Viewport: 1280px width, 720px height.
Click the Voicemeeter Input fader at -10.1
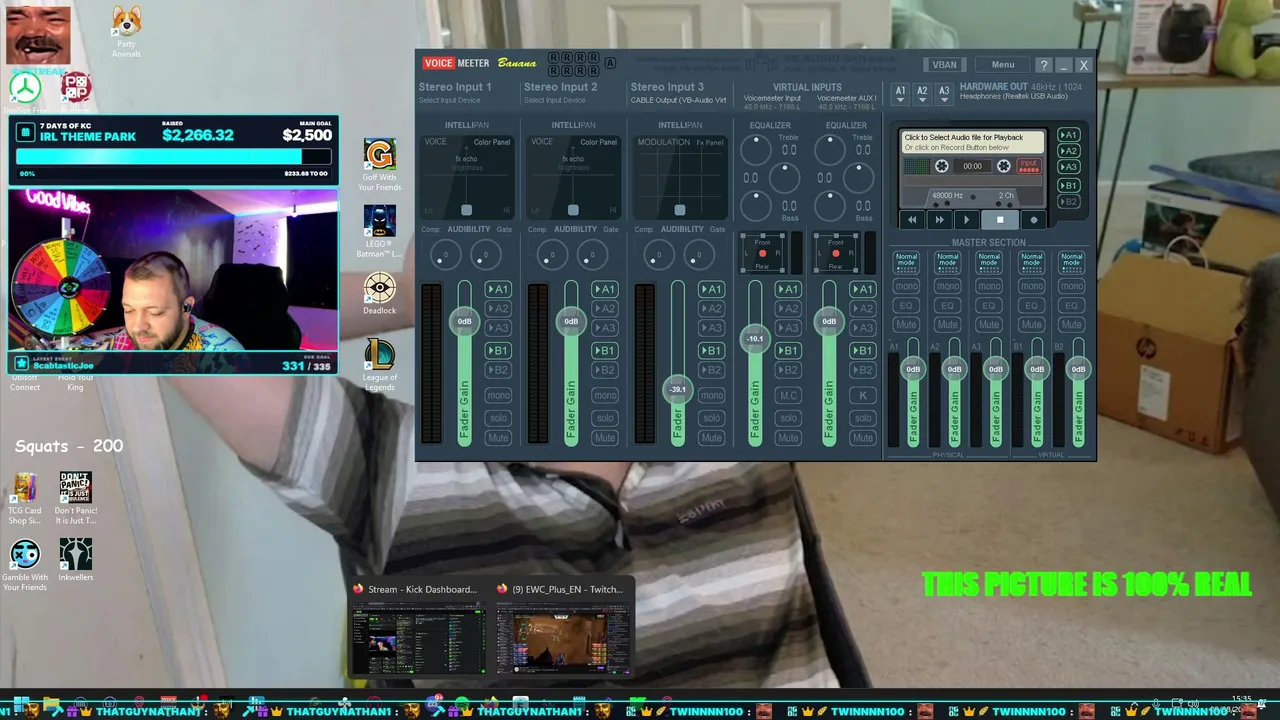tap(755, 339)
